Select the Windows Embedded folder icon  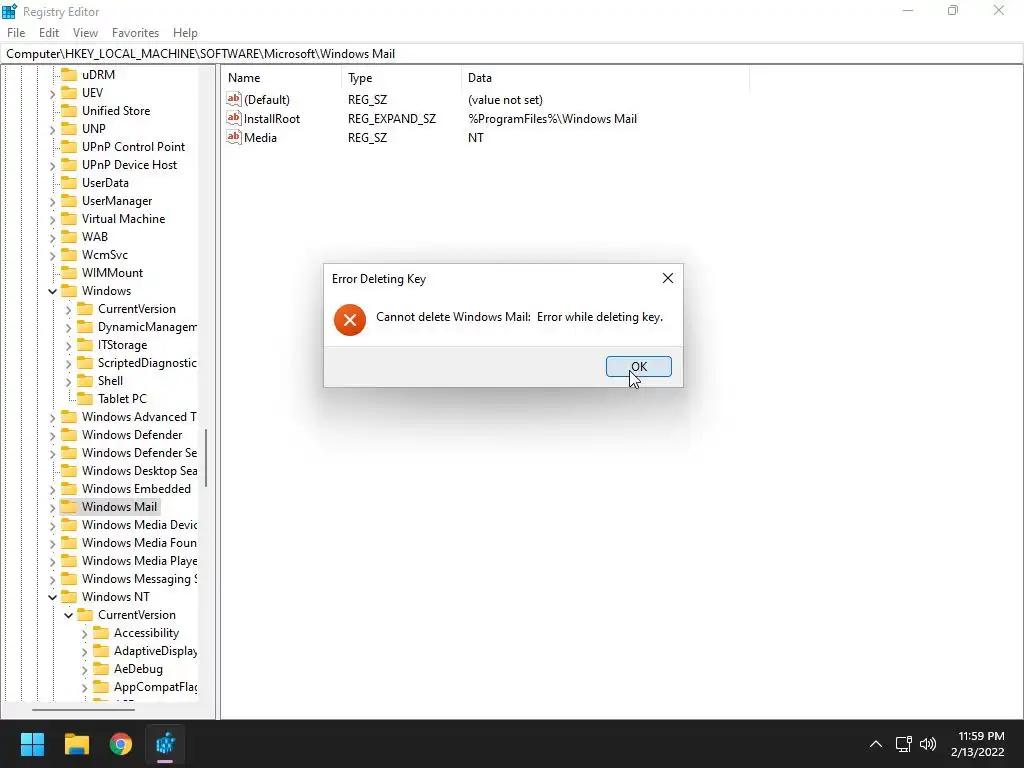tap(69, 488)
